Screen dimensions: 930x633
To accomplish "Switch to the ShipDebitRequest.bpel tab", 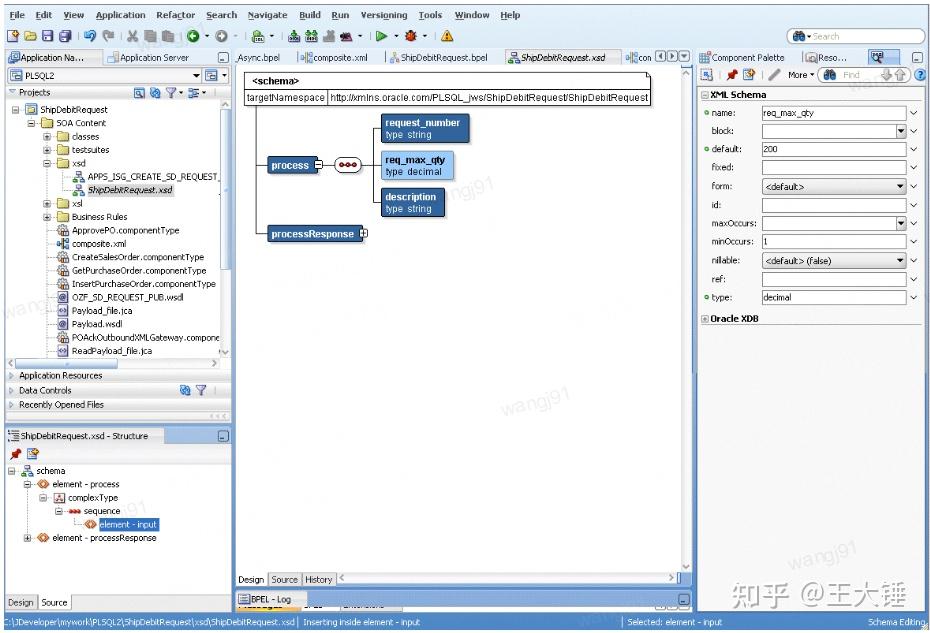I will coord(438,58).
